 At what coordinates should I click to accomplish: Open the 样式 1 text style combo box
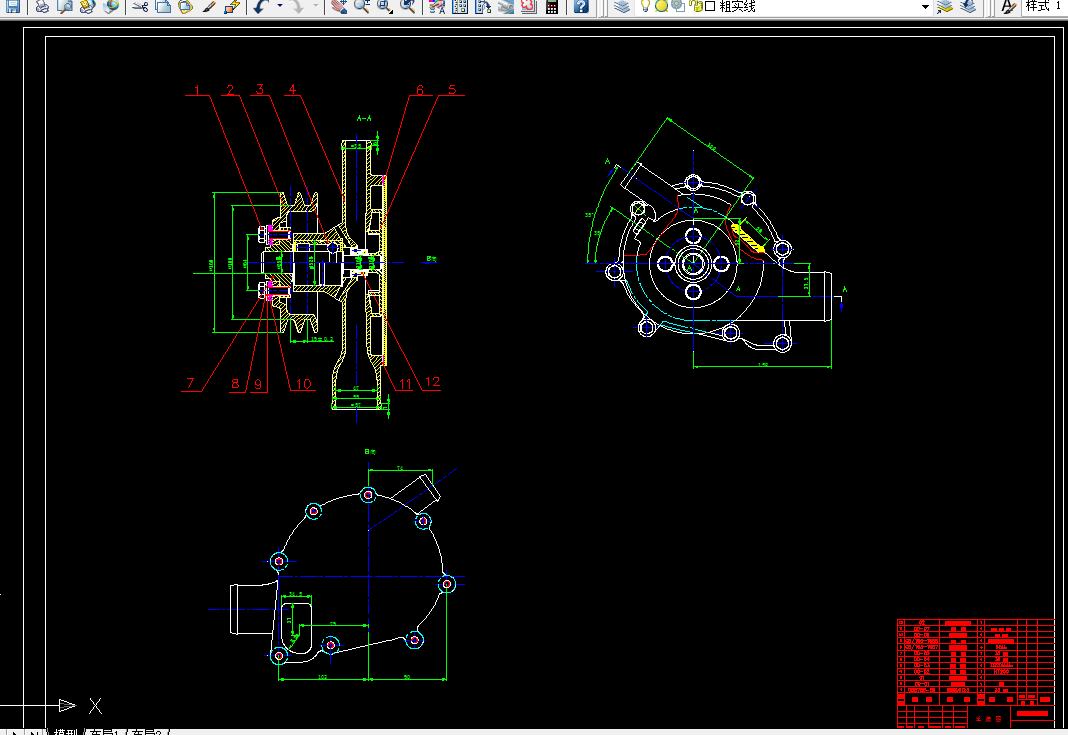1045,6
